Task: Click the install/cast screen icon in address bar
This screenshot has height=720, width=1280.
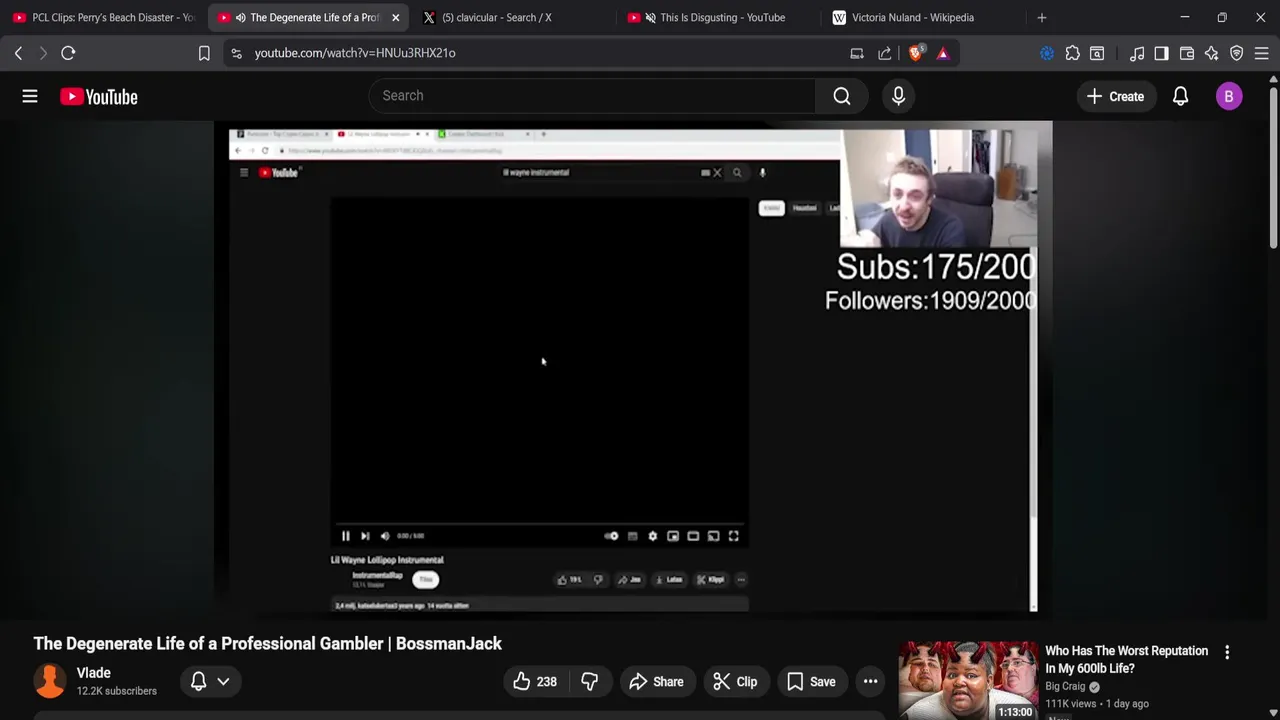Action: pyautogui.click(x=857, y=53)
